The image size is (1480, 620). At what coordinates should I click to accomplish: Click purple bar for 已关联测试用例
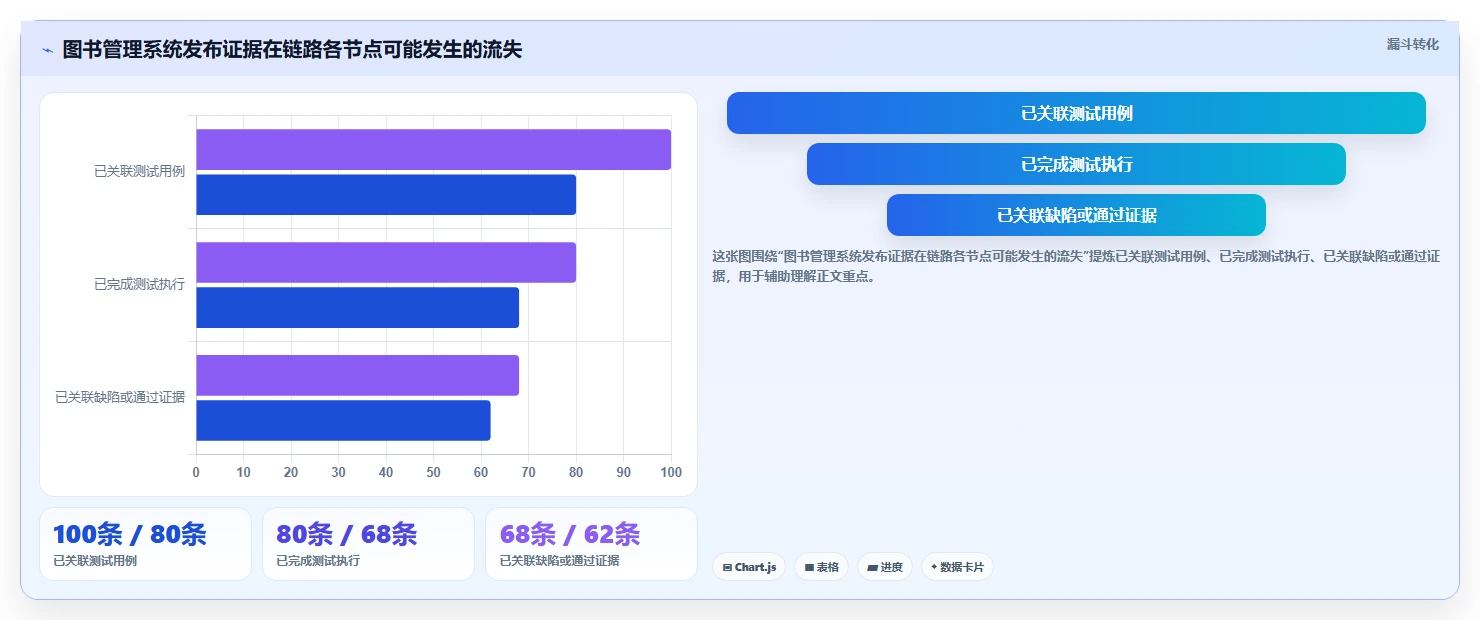point(433,149)
